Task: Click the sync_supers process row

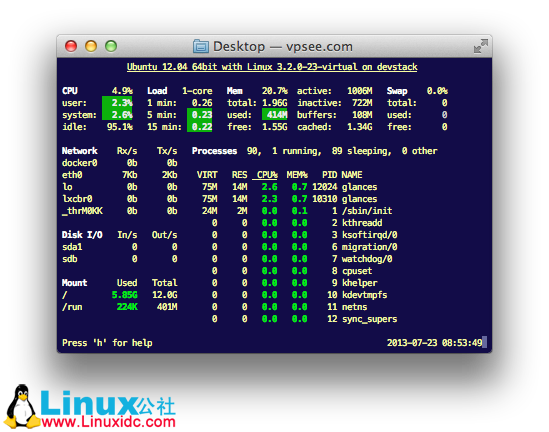Action: tap(304, 319)
